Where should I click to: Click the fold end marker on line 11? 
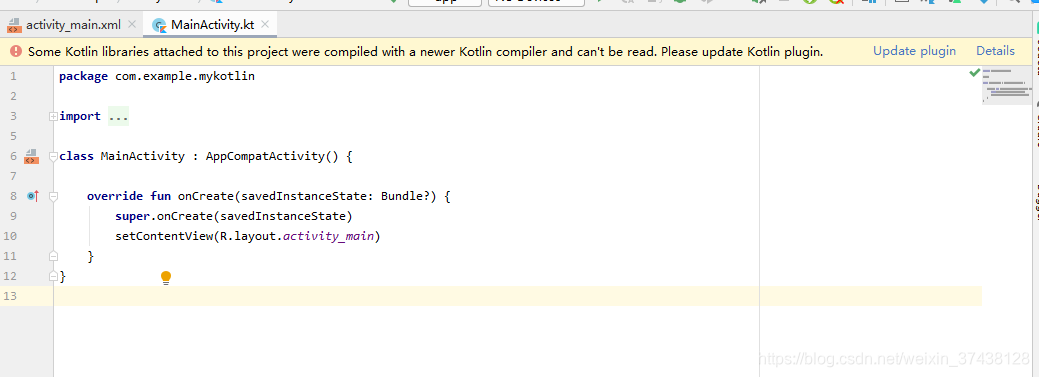(x=53, y=256)
